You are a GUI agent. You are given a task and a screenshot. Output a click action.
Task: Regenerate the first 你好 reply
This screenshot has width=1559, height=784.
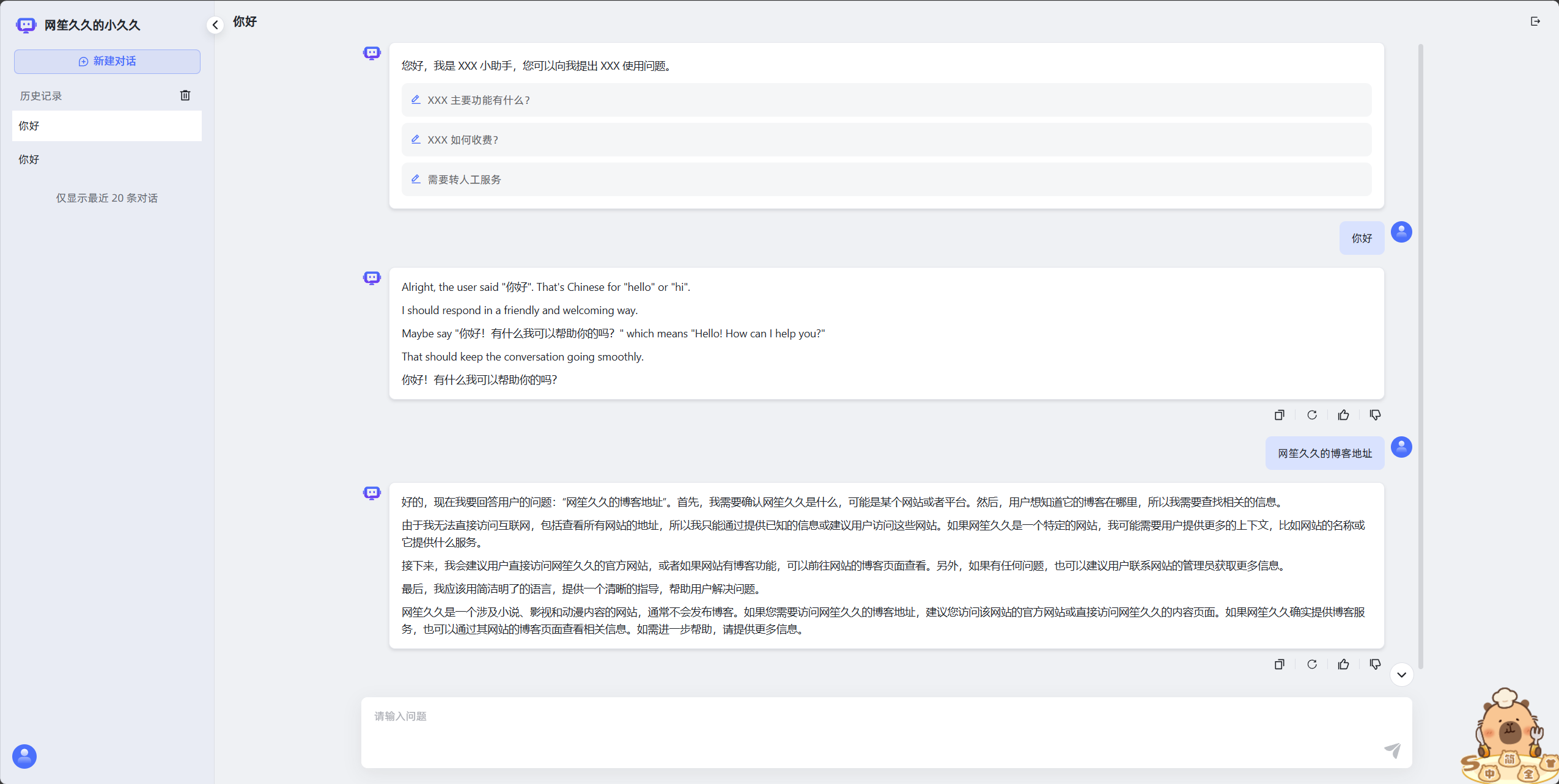[x=1311, y=415]
